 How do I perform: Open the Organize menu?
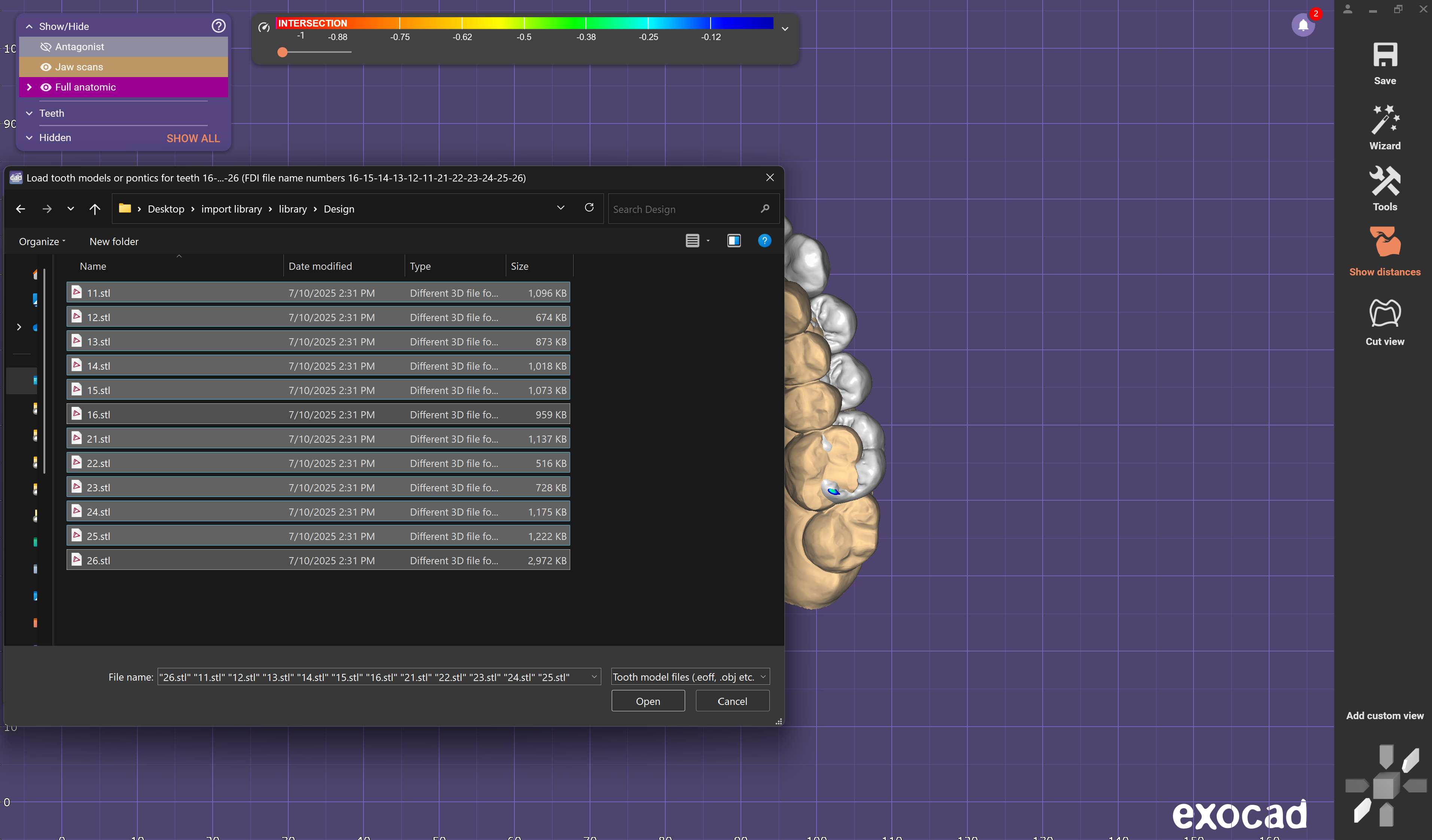point(42,241)
